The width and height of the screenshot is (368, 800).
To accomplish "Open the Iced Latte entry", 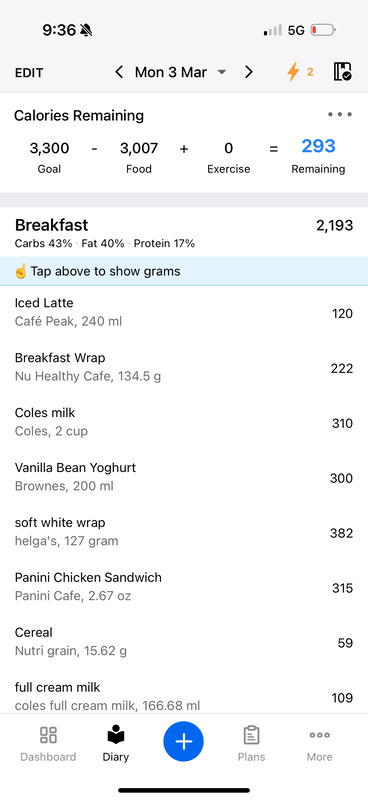I will (184, 312).
